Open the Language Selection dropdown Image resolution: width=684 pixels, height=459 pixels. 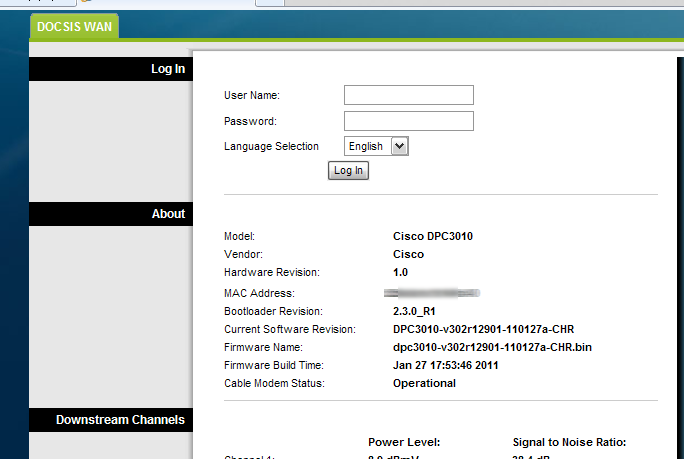click(x=376, y=146)
